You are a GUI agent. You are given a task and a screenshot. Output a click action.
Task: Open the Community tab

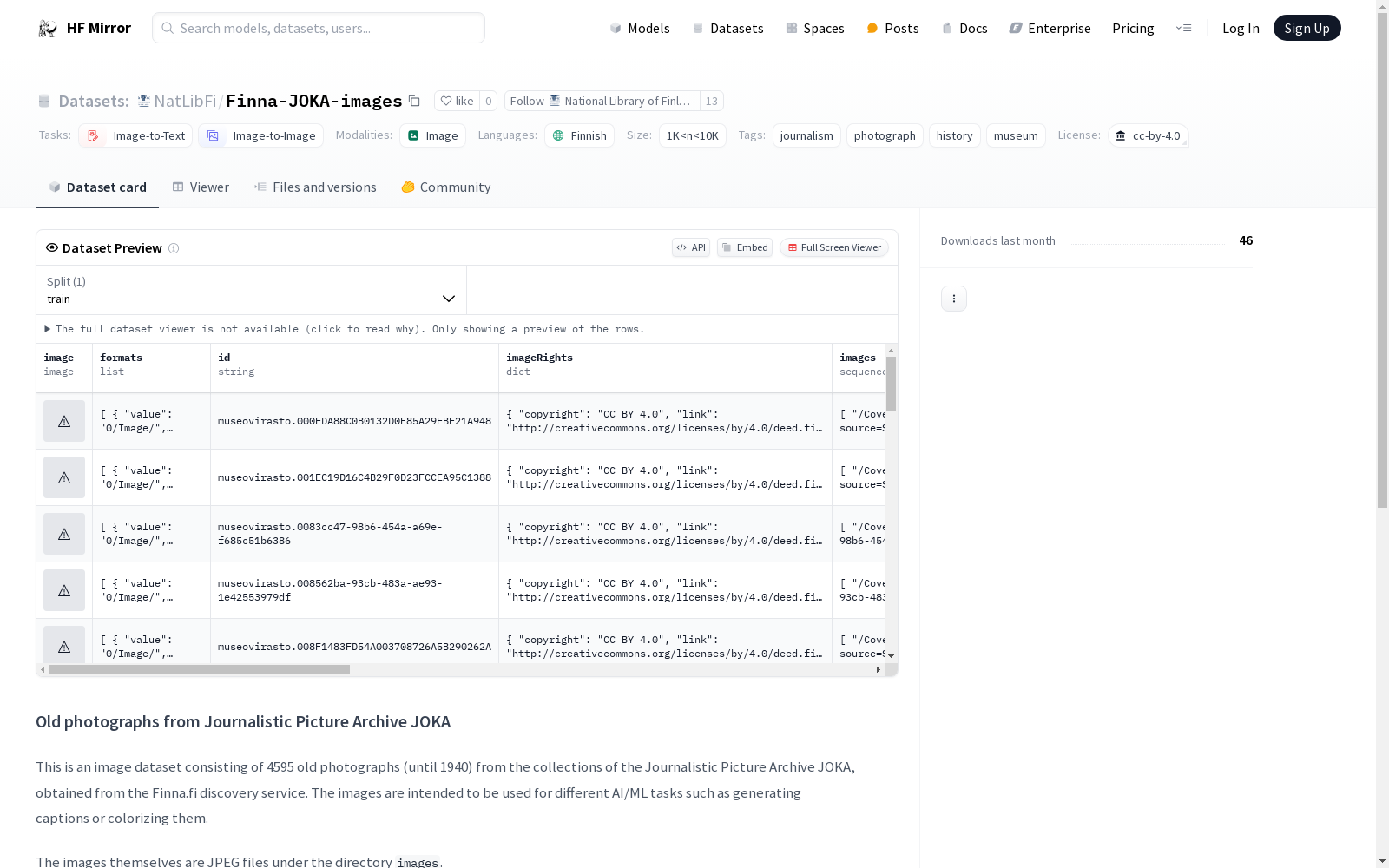(x=446, y=187)
